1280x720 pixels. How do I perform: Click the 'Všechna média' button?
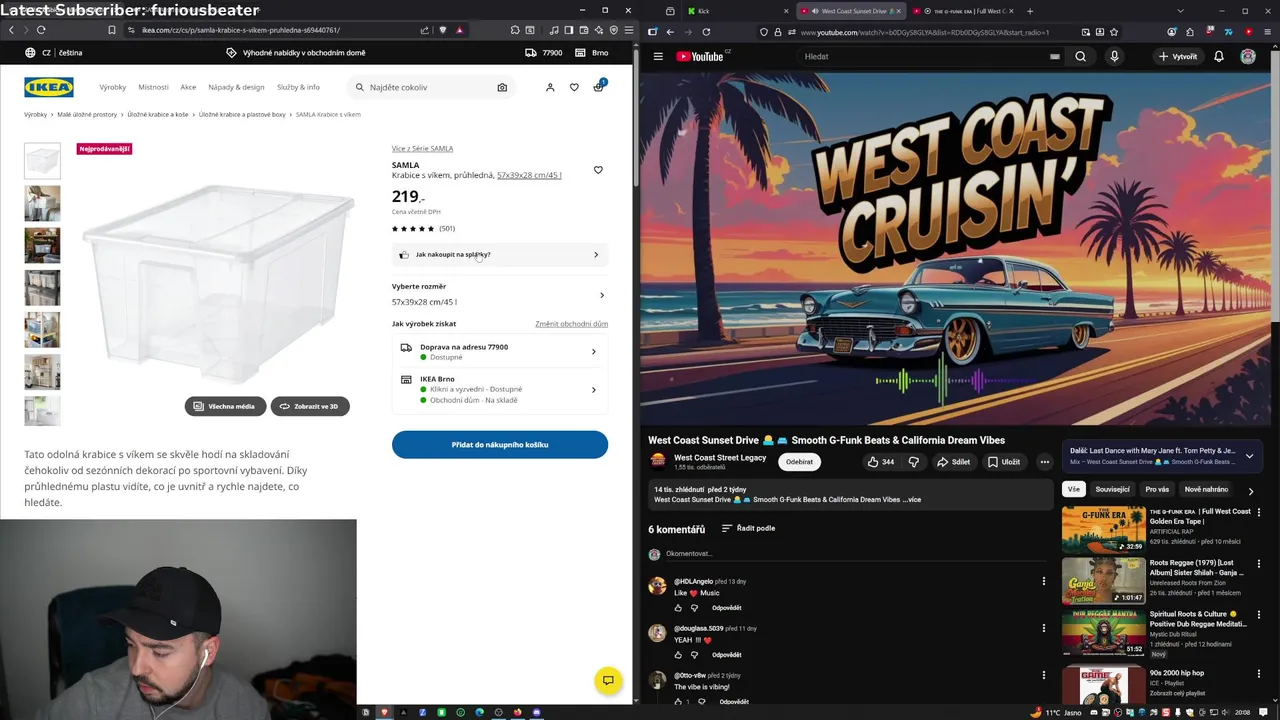pos(225,406)
